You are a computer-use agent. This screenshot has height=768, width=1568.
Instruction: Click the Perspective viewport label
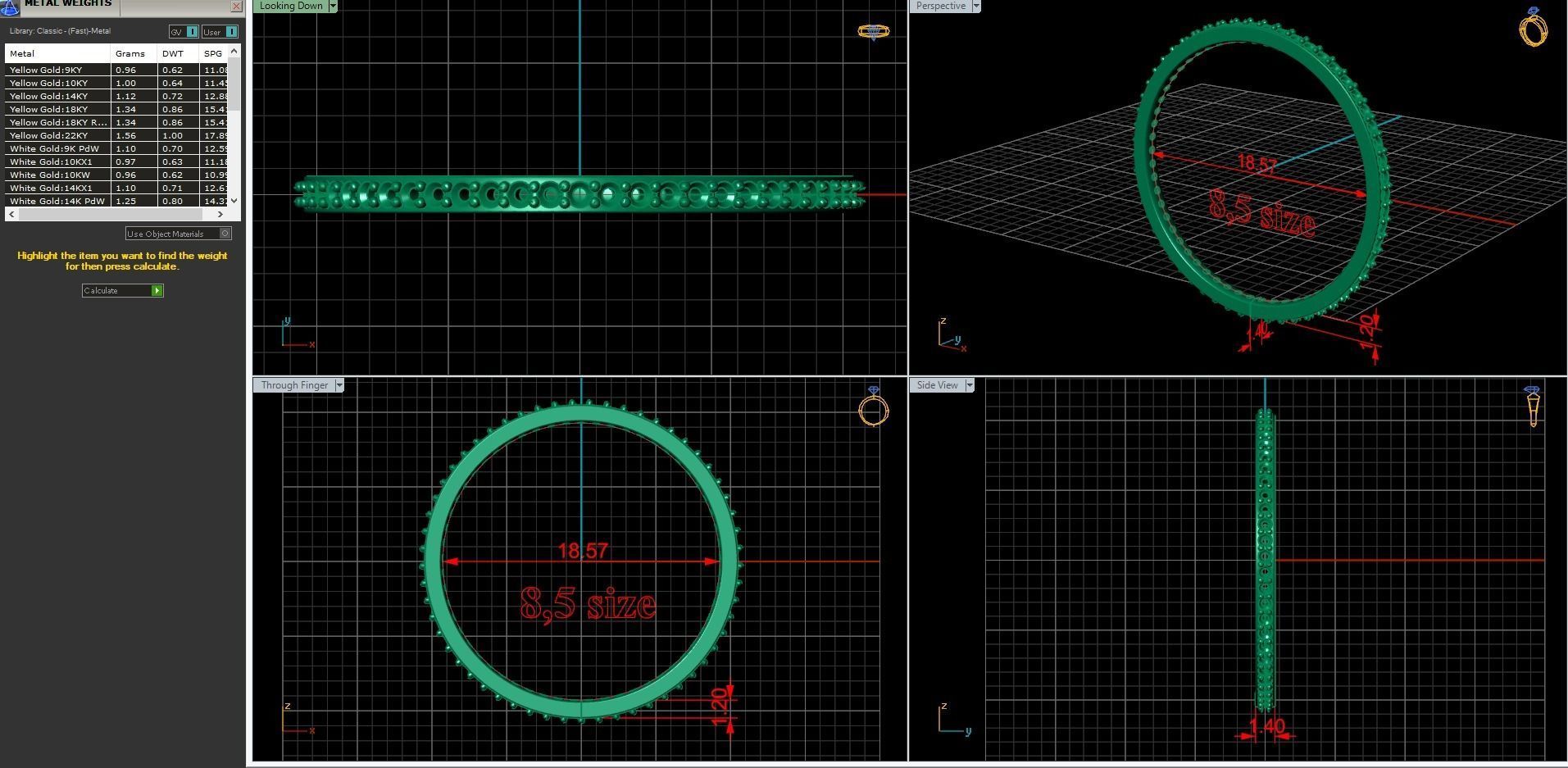pyautogui.click(x=940, y=6)
